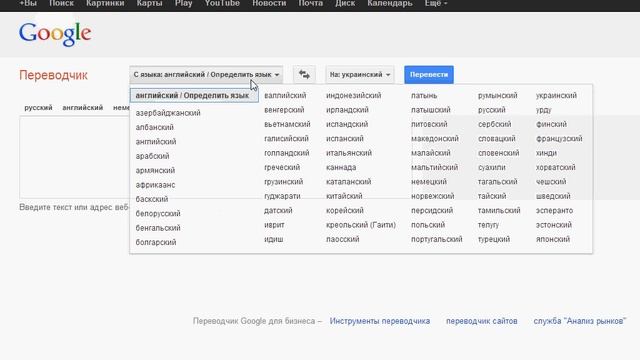
Task: Open 'служба "Анализ рынков"' link
Action: pos(580,321)
